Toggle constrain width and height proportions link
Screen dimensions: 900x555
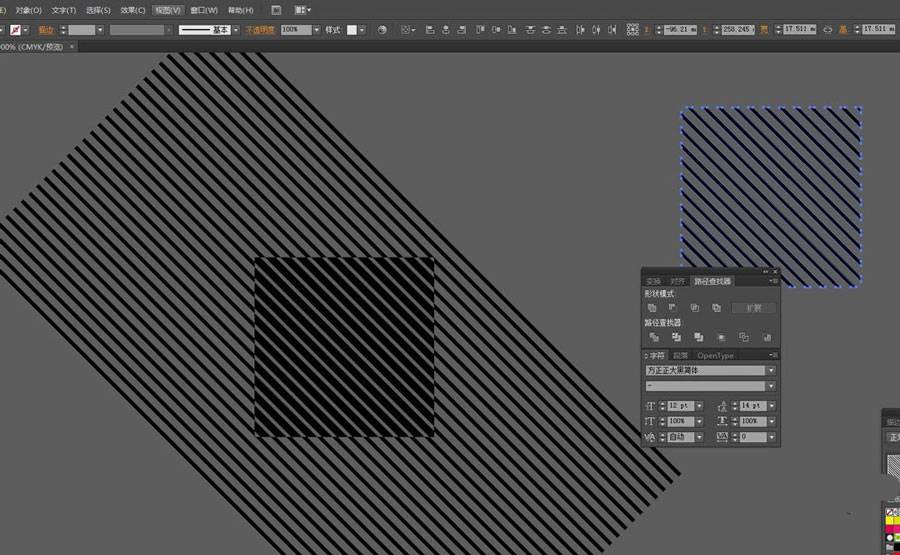[x=827, y=30]
